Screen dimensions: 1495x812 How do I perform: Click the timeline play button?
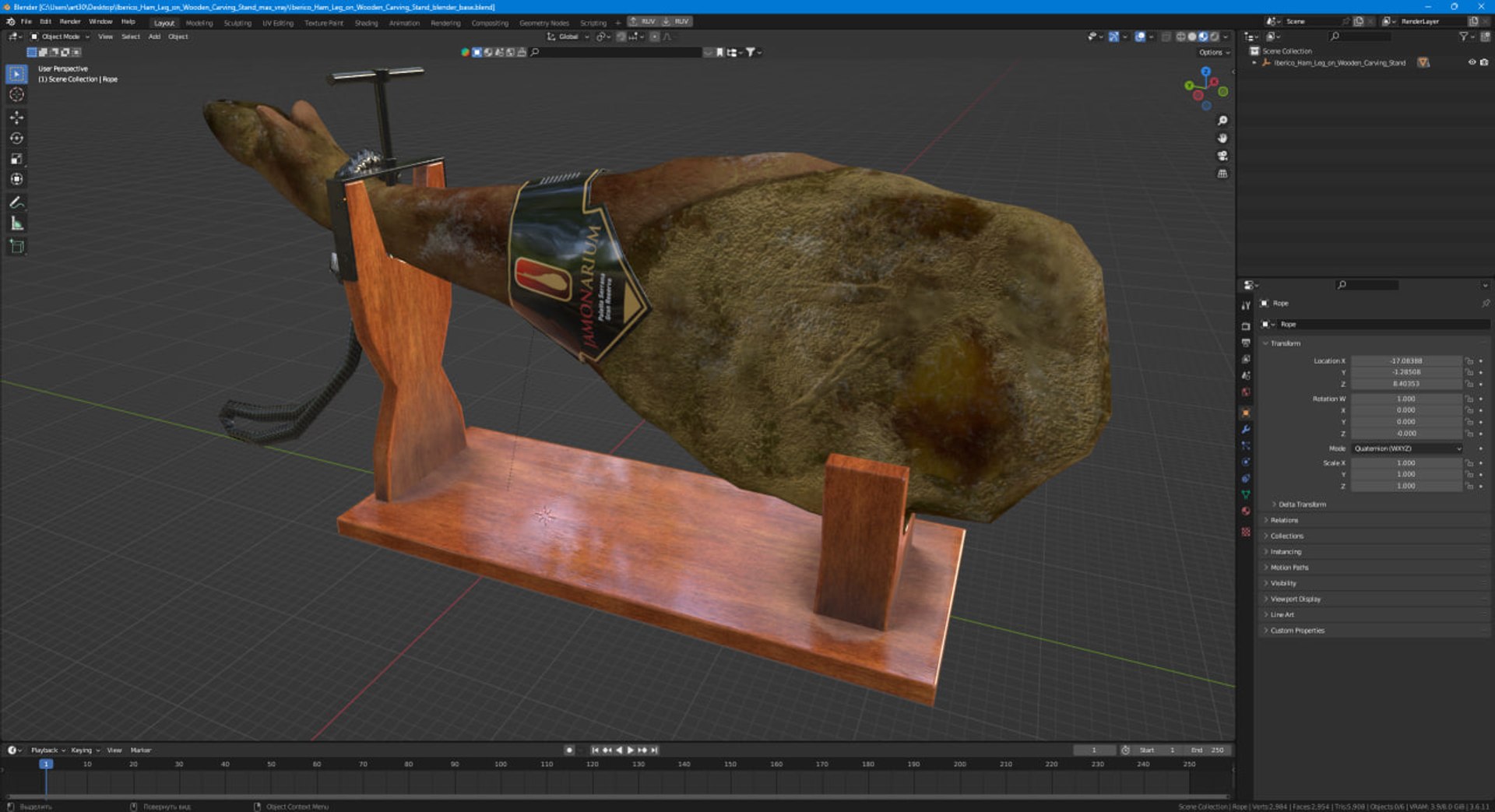pos(630,750)
